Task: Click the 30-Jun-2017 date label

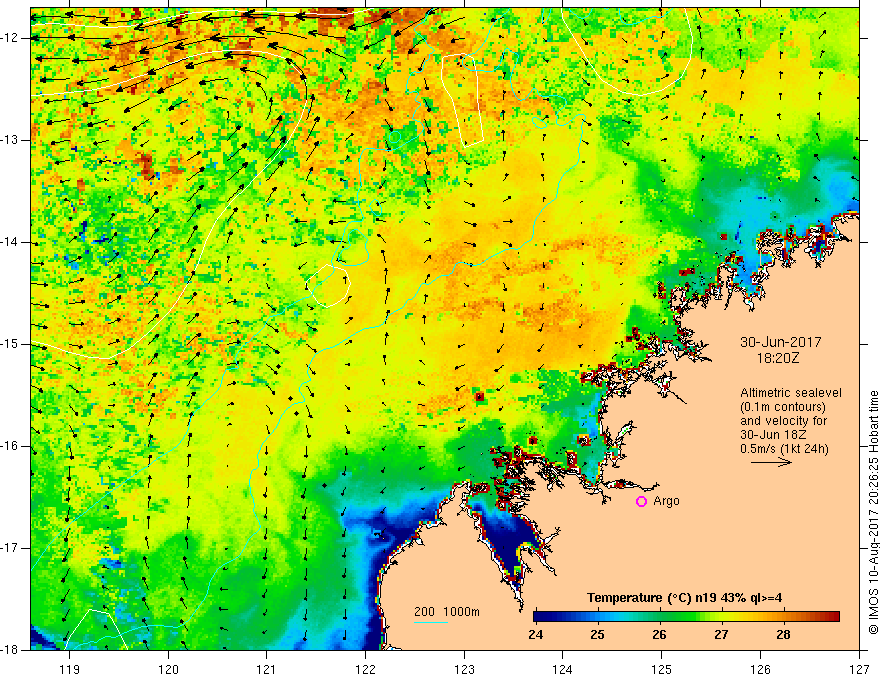Action: click(781, 342)
